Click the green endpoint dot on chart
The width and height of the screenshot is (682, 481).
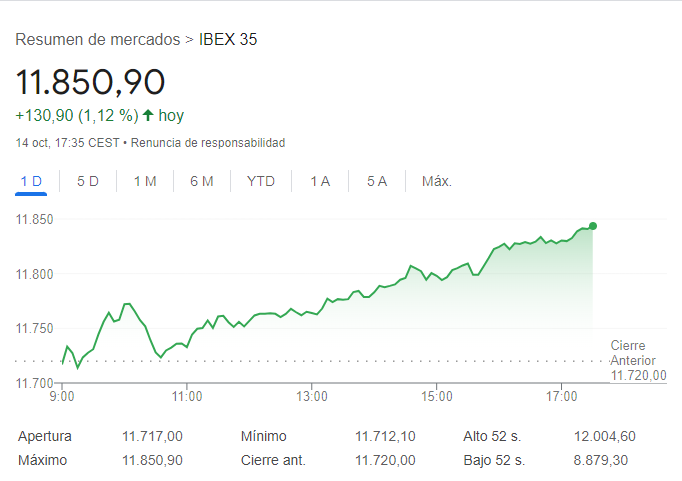[593, 226]
